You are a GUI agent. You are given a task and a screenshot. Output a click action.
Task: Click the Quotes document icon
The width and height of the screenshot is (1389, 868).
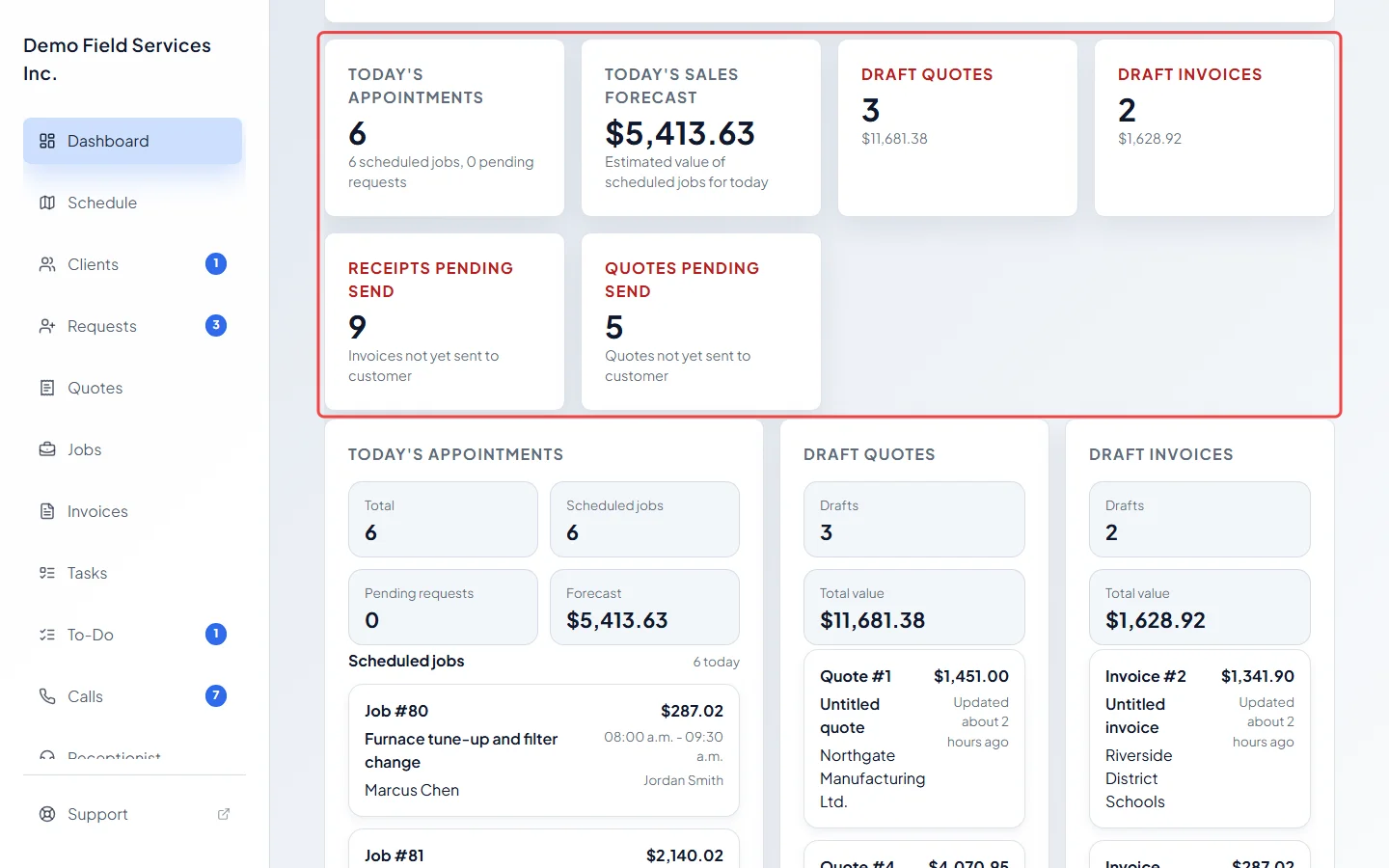47,388
